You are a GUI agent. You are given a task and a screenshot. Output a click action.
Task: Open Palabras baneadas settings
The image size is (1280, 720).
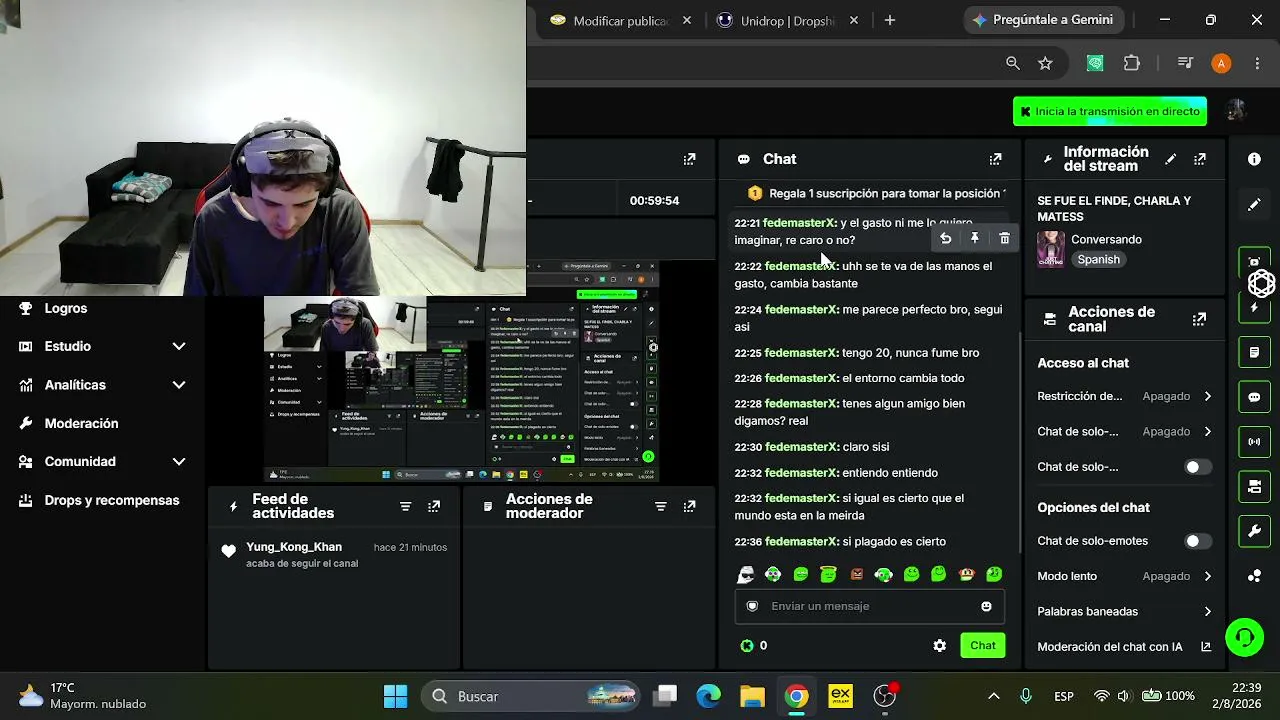click(x=1124, y=611)
